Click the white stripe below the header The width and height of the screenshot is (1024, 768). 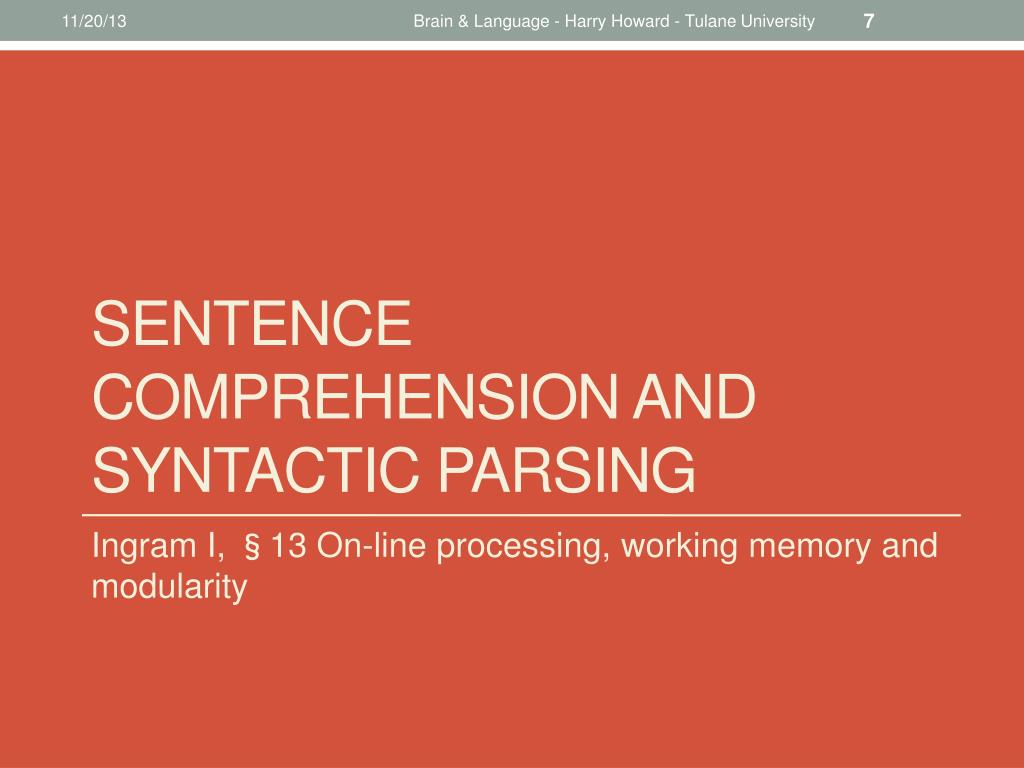512,46
